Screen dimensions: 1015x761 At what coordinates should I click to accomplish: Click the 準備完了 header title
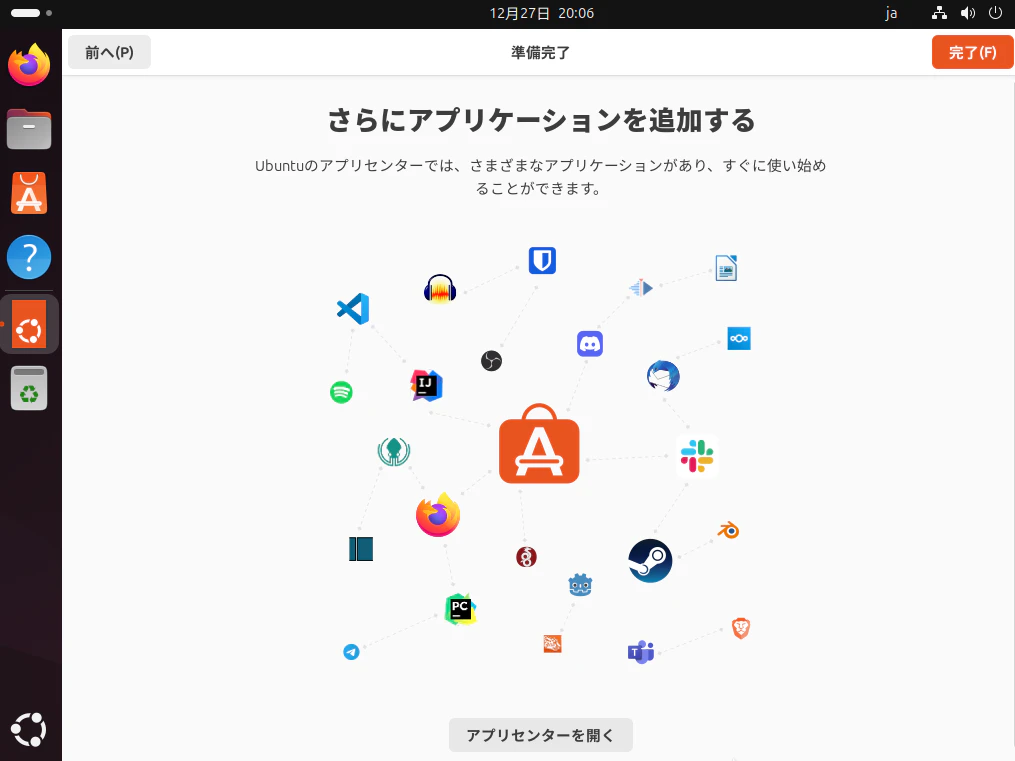[x=541, y=52]
